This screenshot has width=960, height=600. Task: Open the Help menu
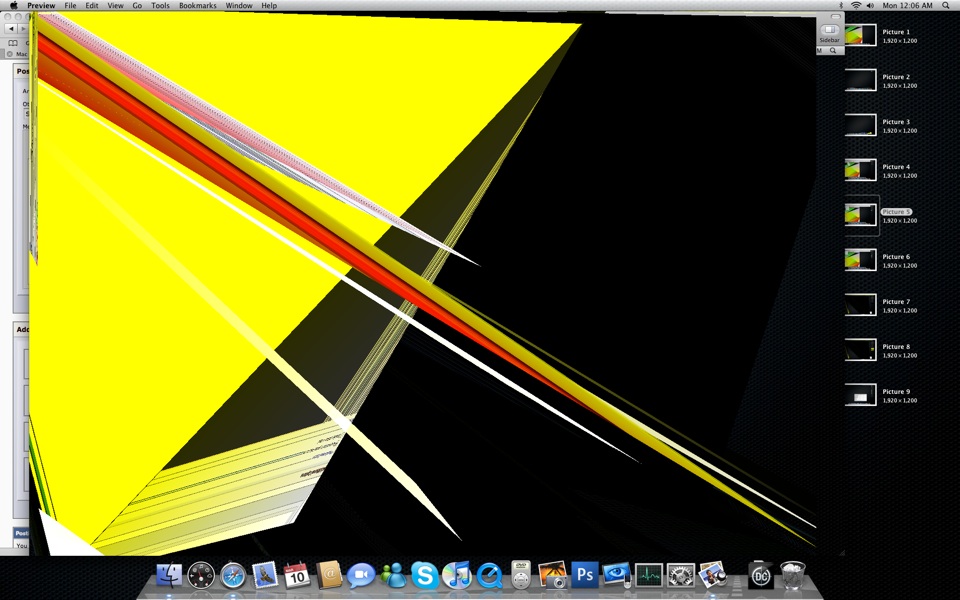(269, 5)
